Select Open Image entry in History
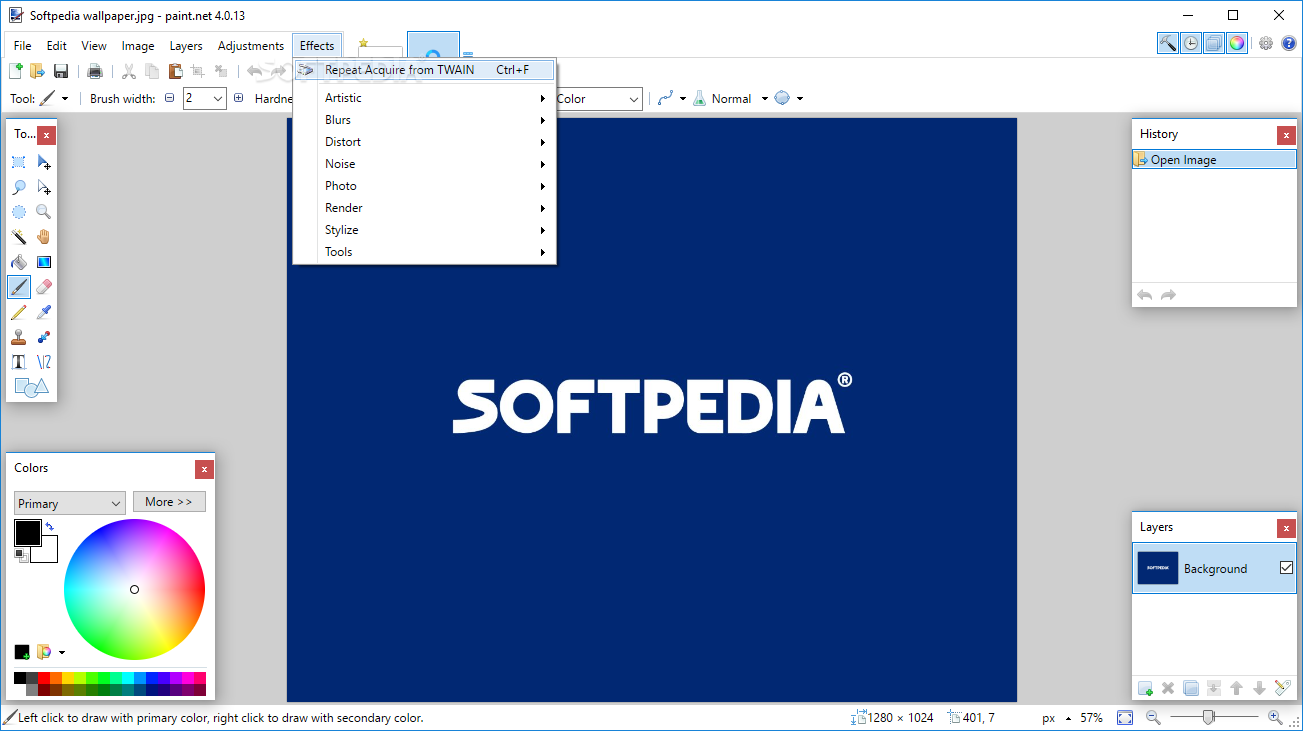Image resolution: width=1303 pixels, height=731 pixels. point(1214,159)
